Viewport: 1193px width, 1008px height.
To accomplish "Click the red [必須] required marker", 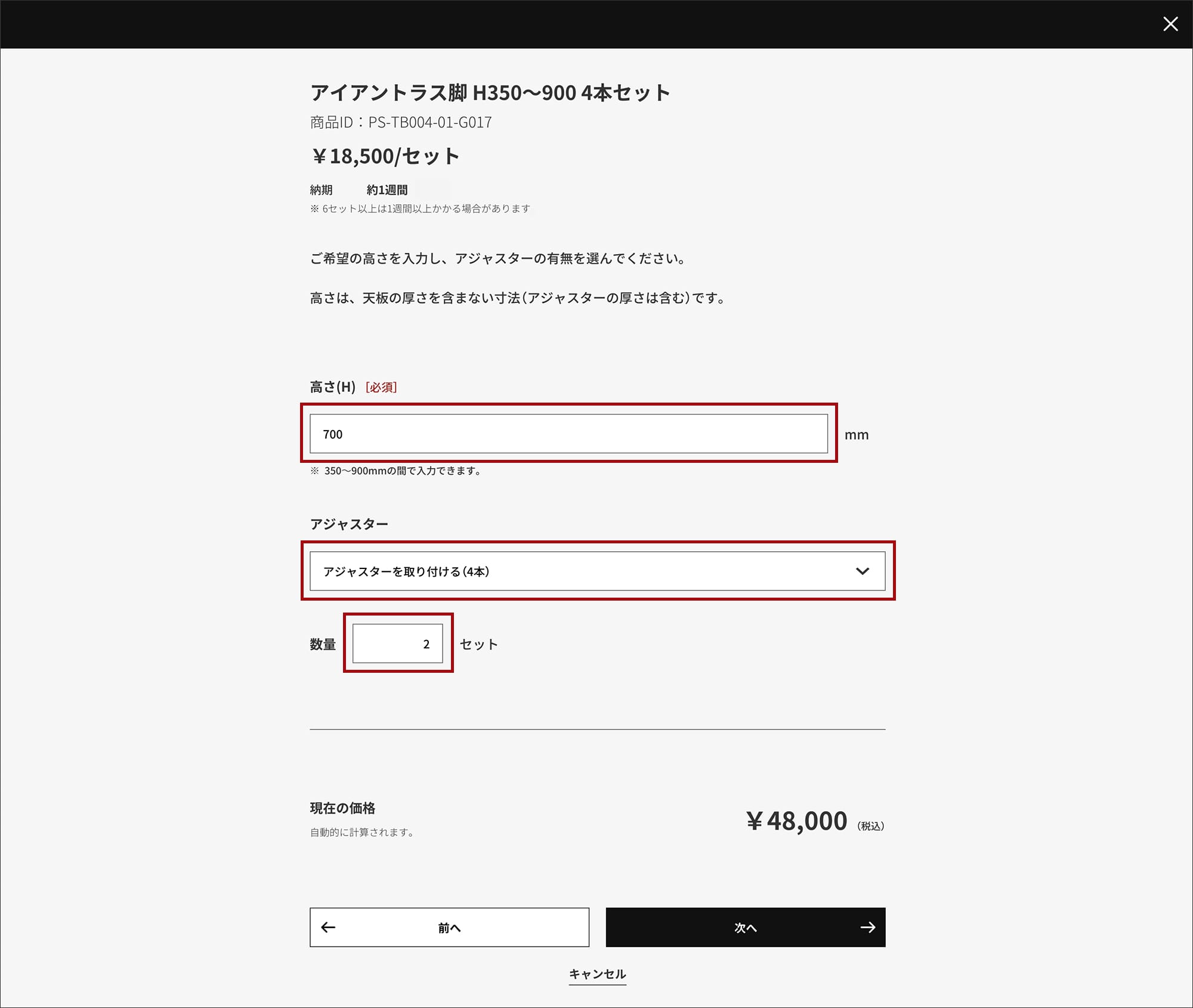I will click(x=381, y=387).
